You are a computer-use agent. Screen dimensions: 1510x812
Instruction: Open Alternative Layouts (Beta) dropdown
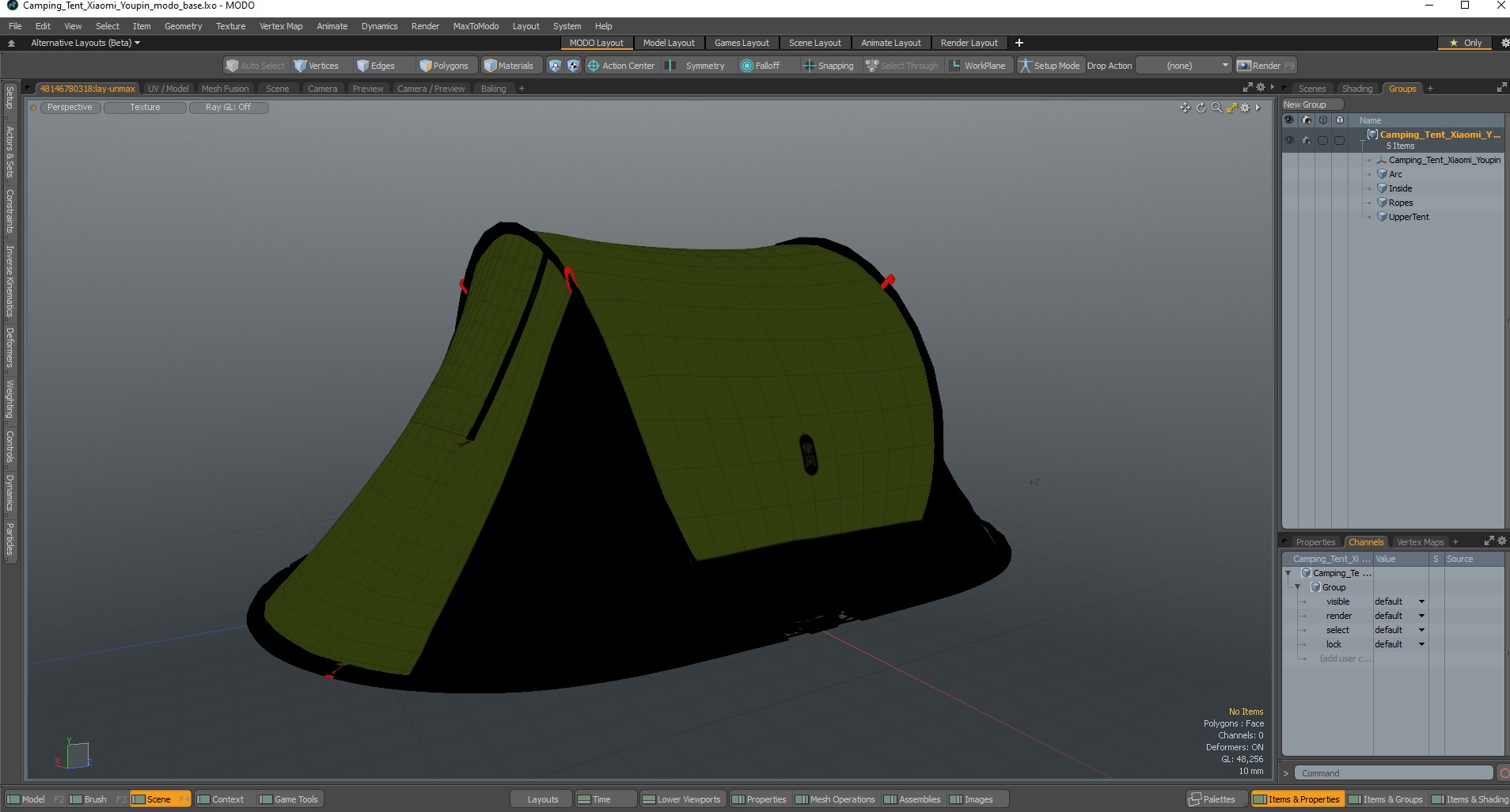pyautogui.click(x=85, y=43)
